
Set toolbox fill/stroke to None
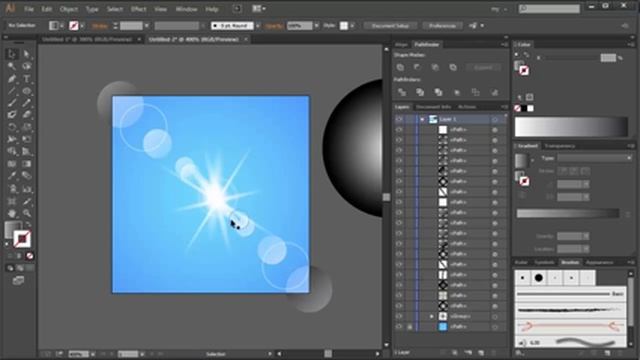(29, 256)
